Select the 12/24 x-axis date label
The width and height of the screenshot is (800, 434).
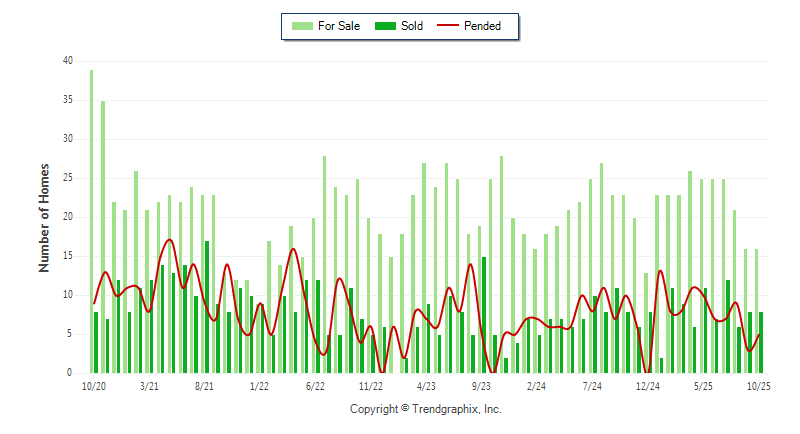tap(647, 386)
